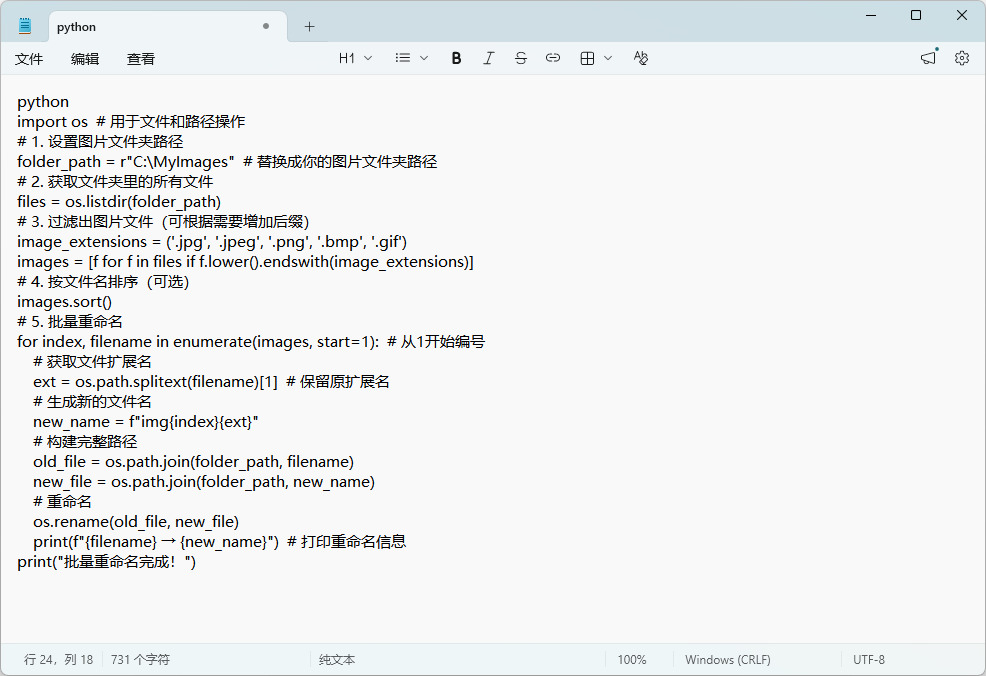Click the 100% zoom level indicator
This screenshot has width=986, height=676.
(x=632, y=660)
